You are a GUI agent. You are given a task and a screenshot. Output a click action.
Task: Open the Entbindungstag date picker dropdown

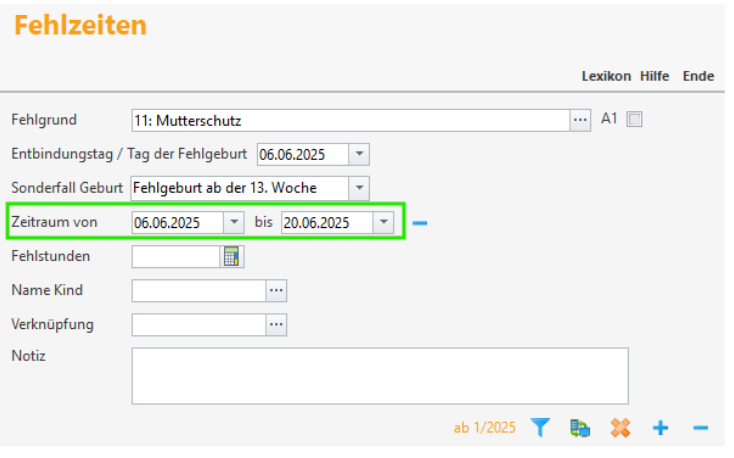359,154
